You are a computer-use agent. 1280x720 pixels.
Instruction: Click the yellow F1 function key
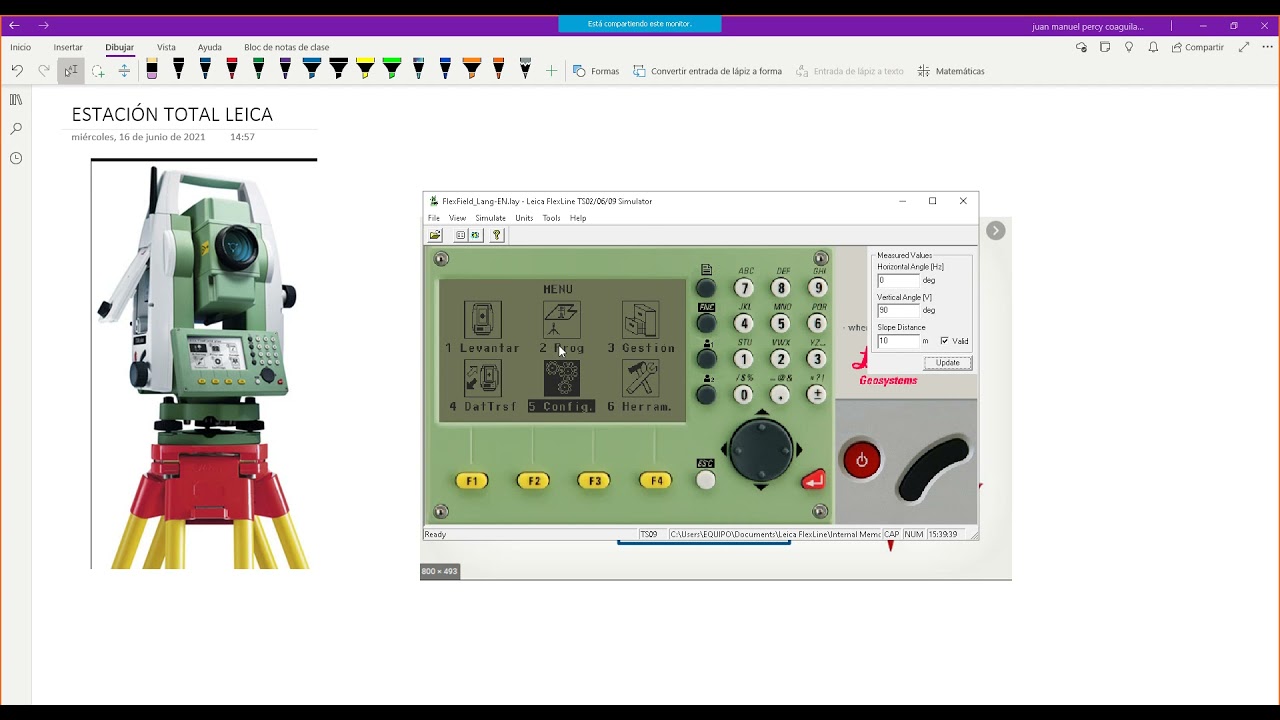pos(472,481)
